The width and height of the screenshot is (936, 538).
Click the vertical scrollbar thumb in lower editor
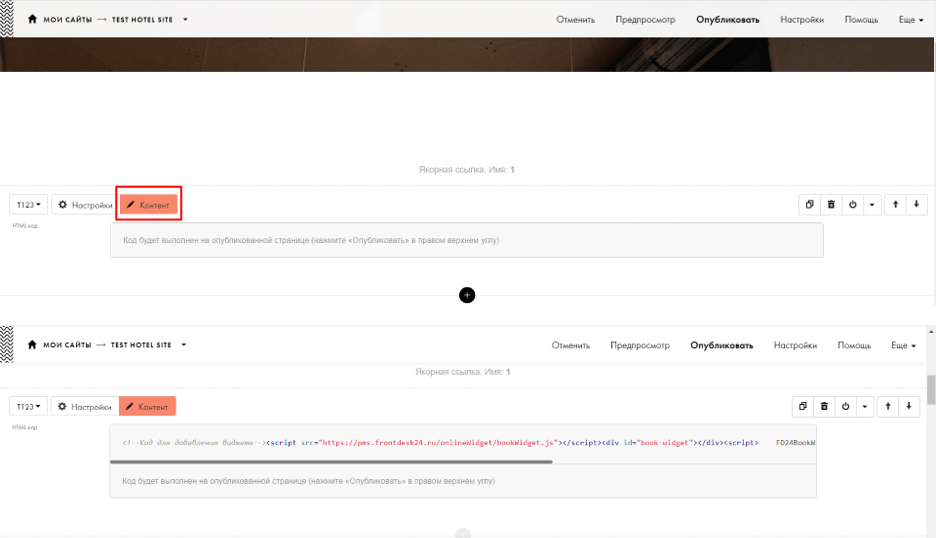(931, 390)
